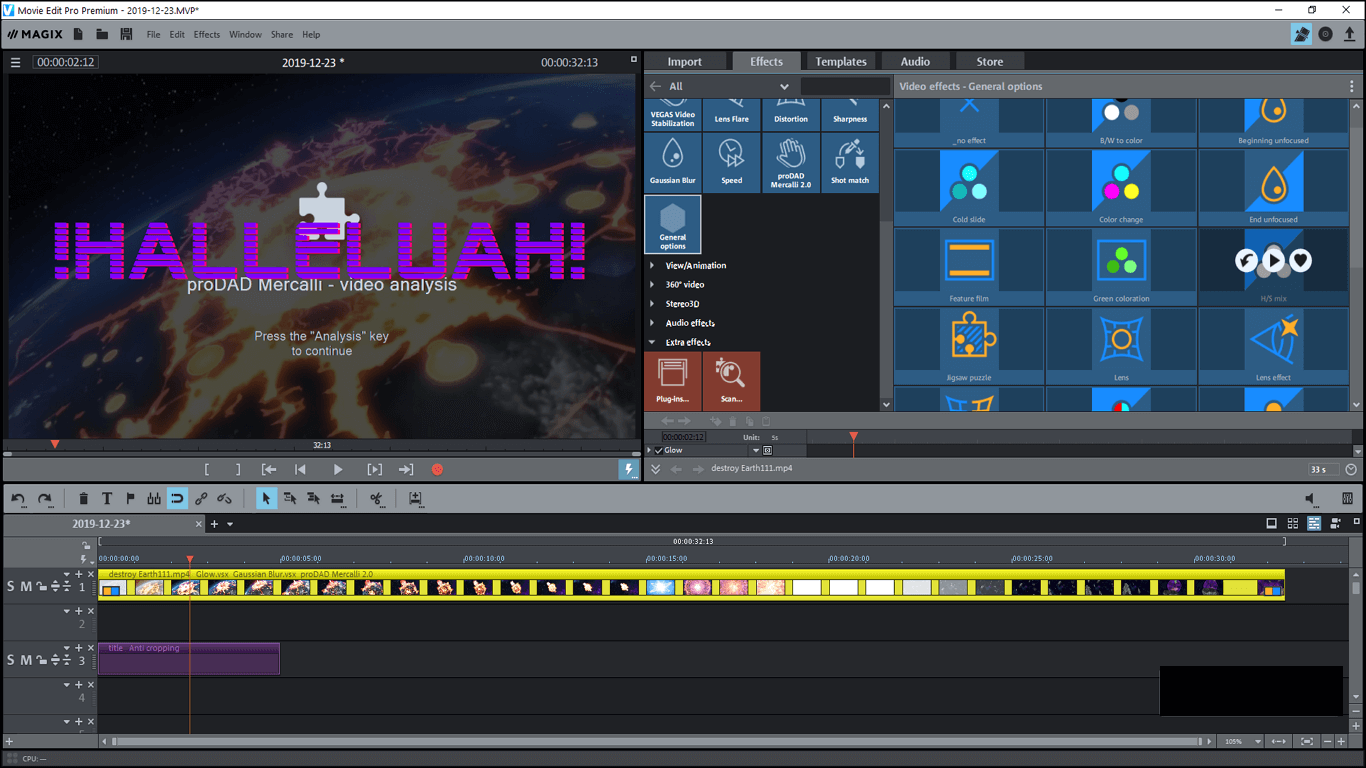Play the preview video
Viewport: 1366px width, 768px height.
(338, 469)
